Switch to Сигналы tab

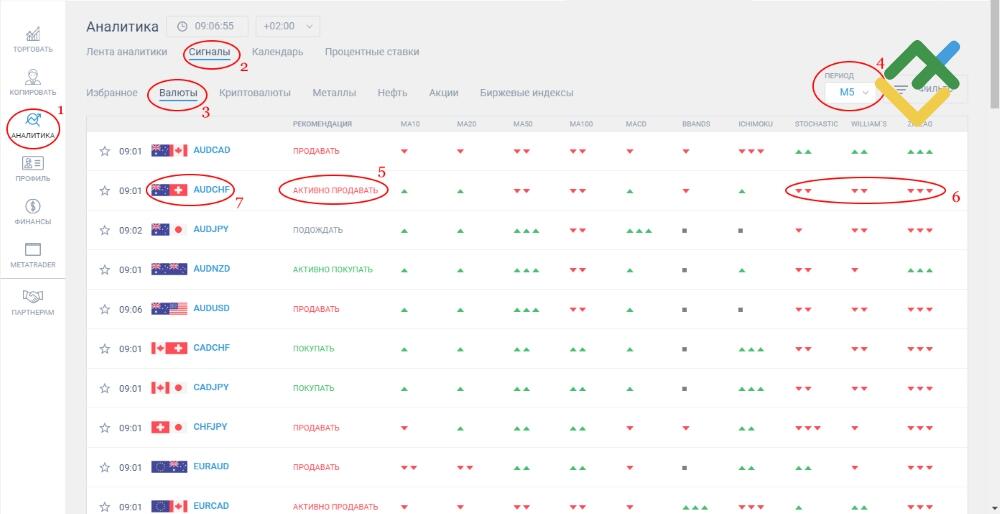[209, 52]
